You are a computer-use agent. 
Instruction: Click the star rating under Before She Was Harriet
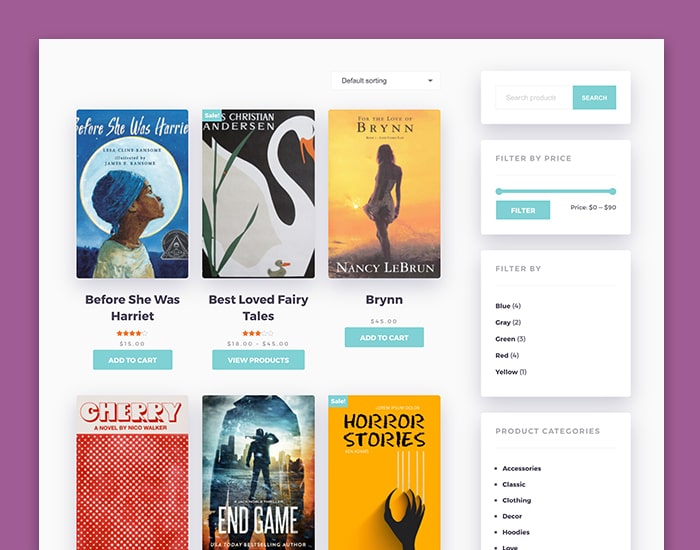pos(132,333)
